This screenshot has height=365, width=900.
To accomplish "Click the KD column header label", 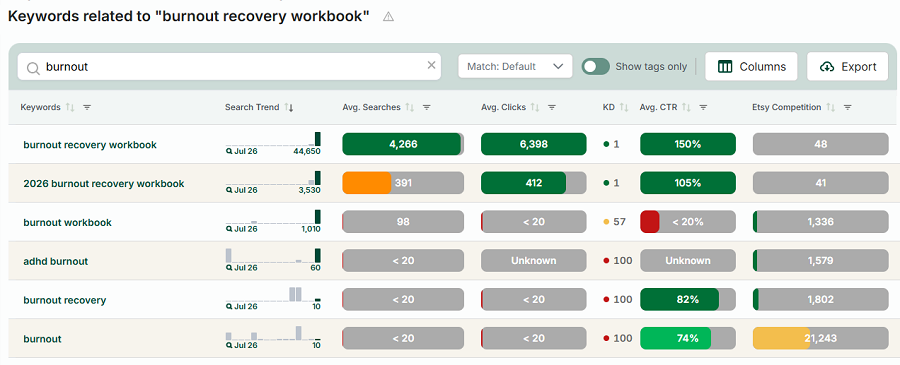I will pyautogui.click(x=608, y=107).
